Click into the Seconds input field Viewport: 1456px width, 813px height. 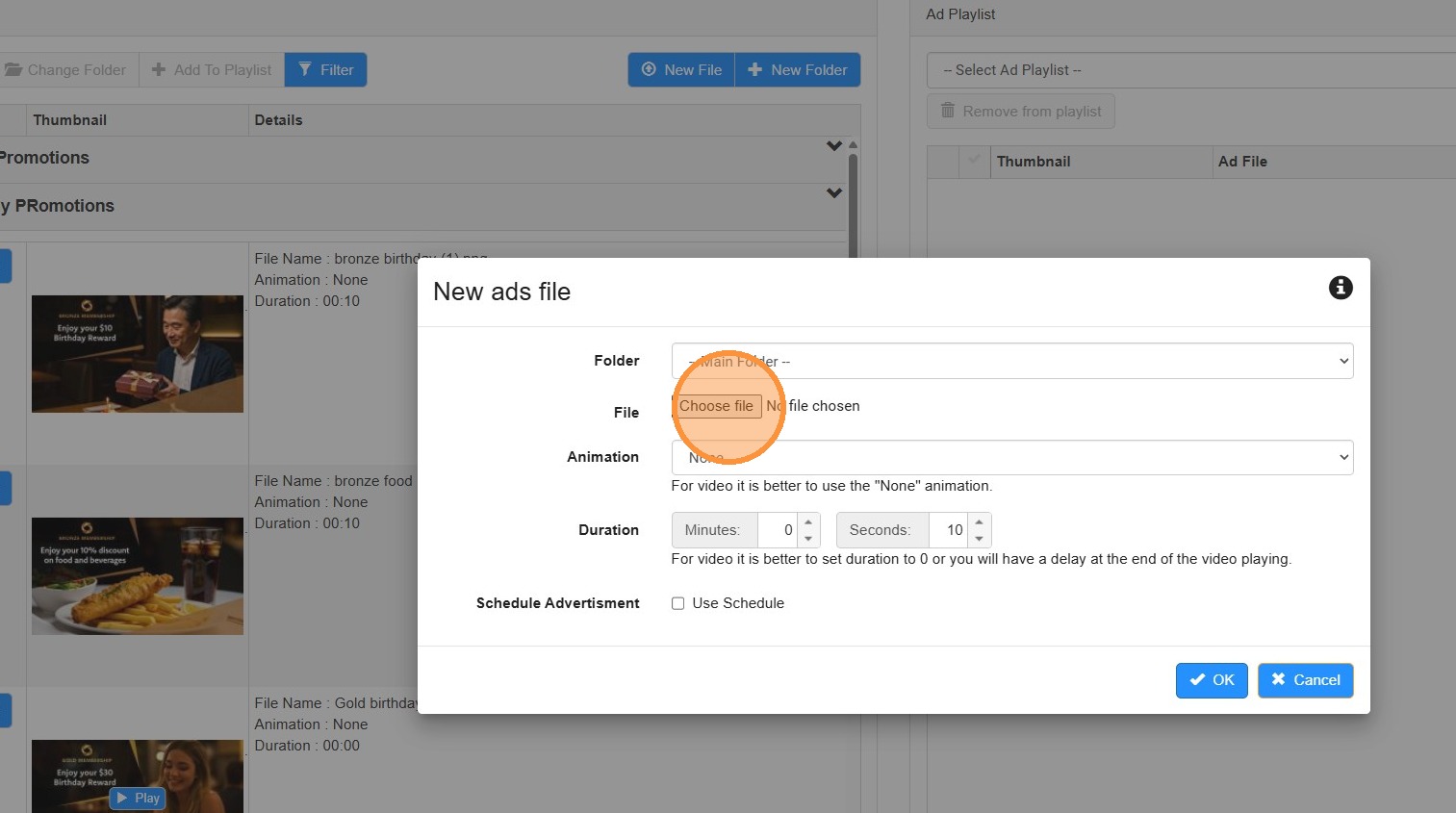click(949, 530)
